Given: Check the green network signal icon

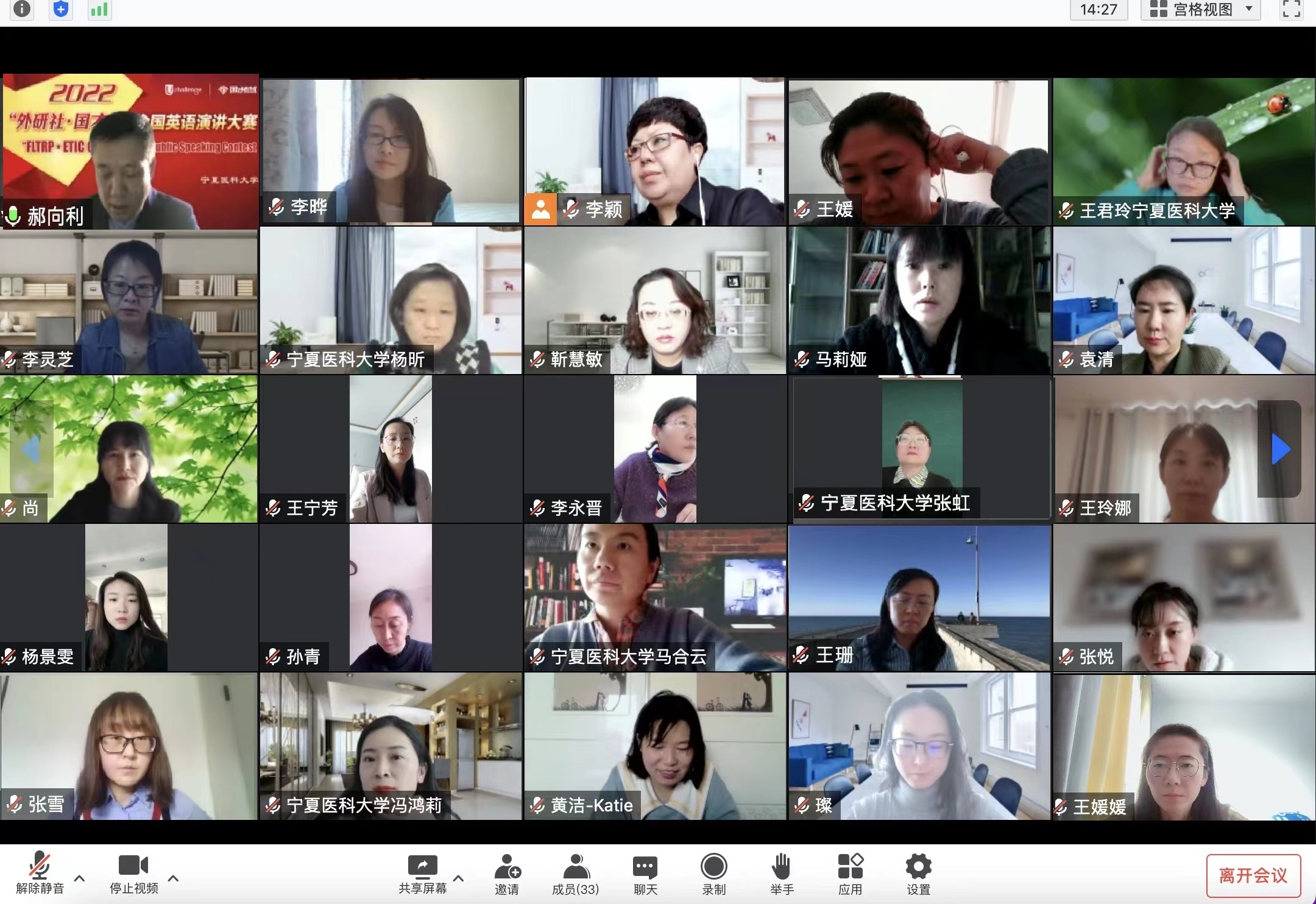Looking at the screenshot, I should 99,9.
